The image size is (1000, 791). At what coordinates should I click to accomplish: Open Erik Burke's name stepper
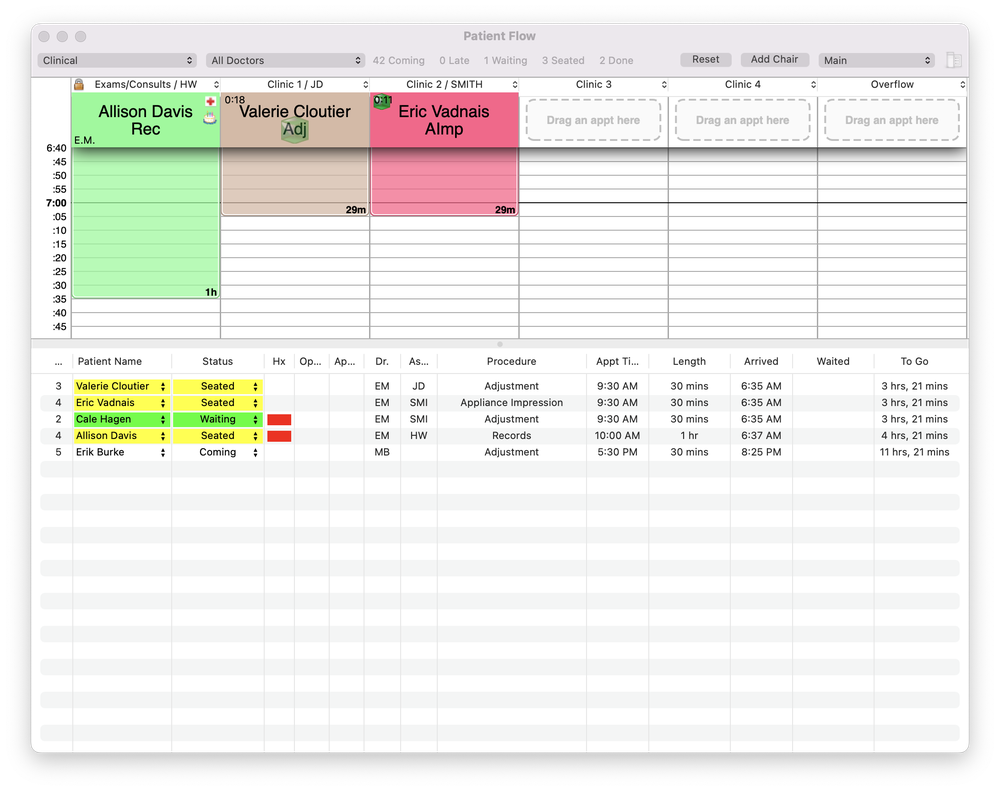coord(163,453)
